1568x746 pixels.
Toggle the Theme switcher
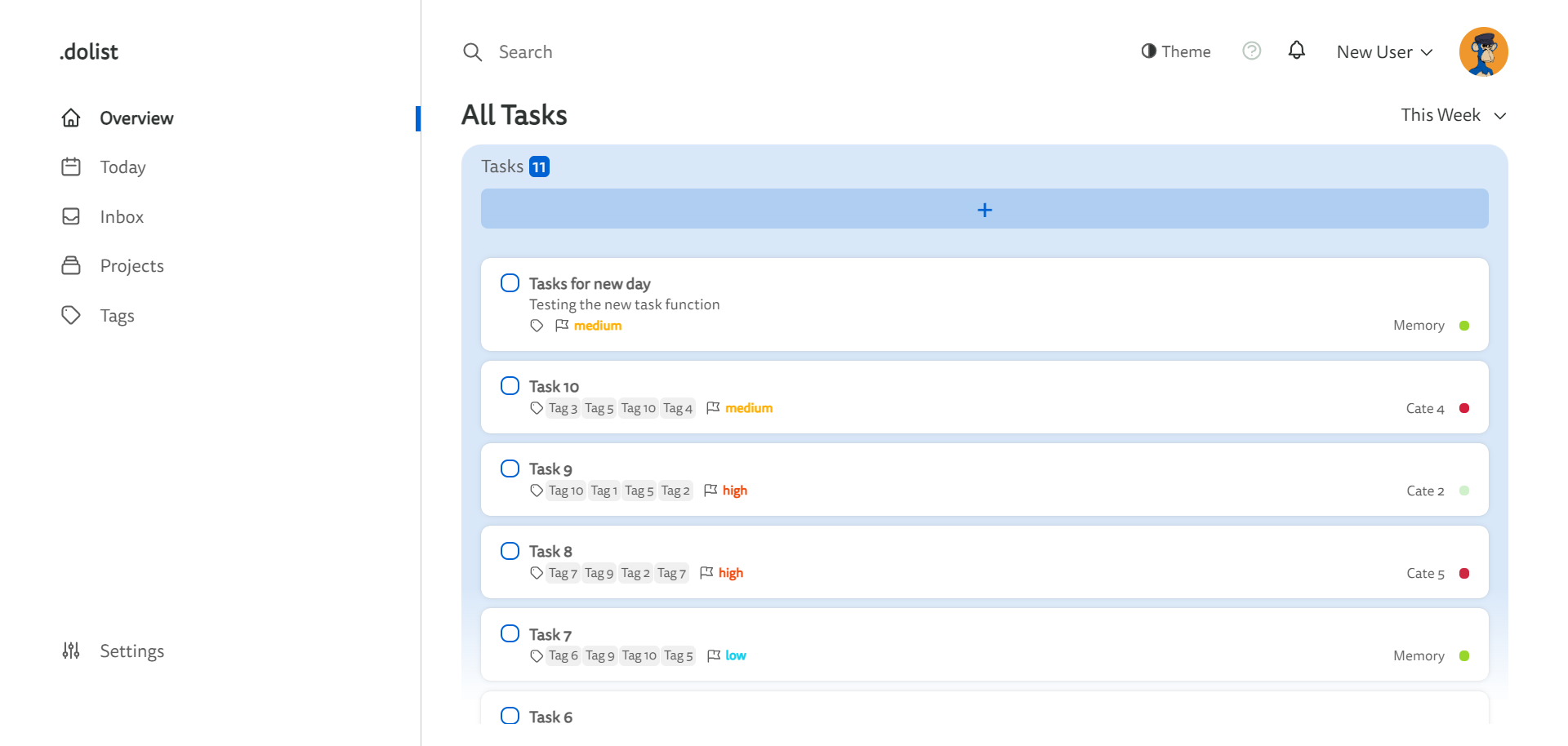(x=1176, y=51)
